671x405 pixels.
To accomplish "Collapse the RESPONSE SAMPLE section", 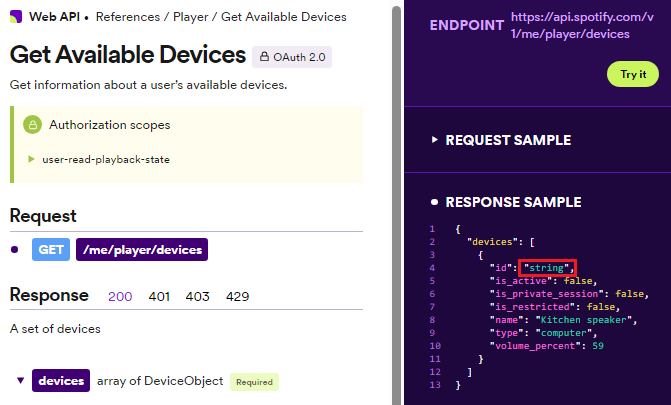I will tap(434, 202).
